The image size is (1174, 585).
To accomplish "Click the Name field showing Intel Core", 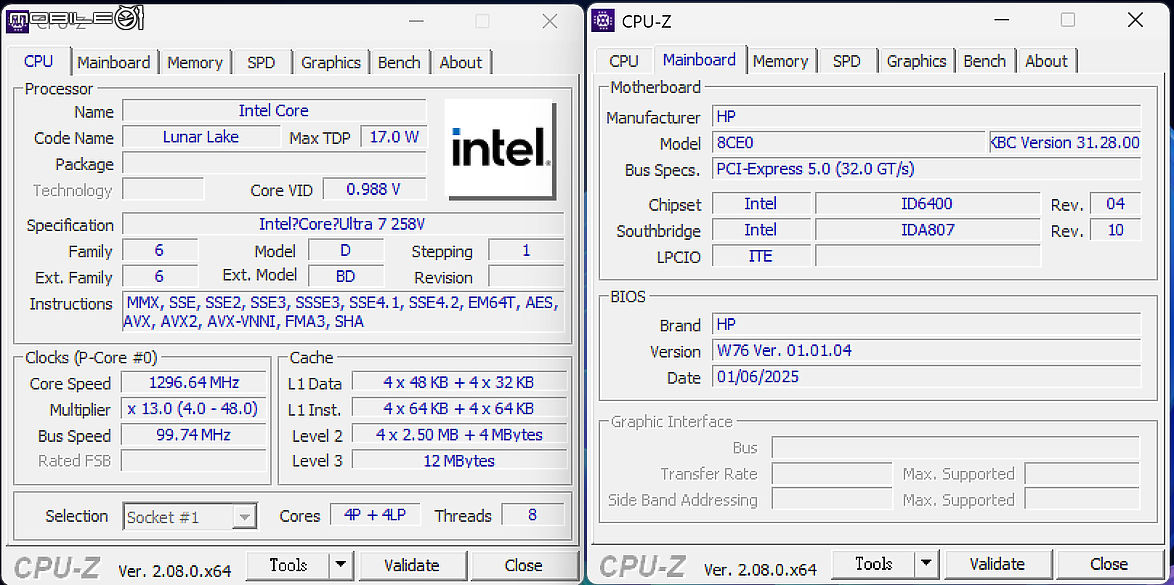I will (x=274, y=111).
